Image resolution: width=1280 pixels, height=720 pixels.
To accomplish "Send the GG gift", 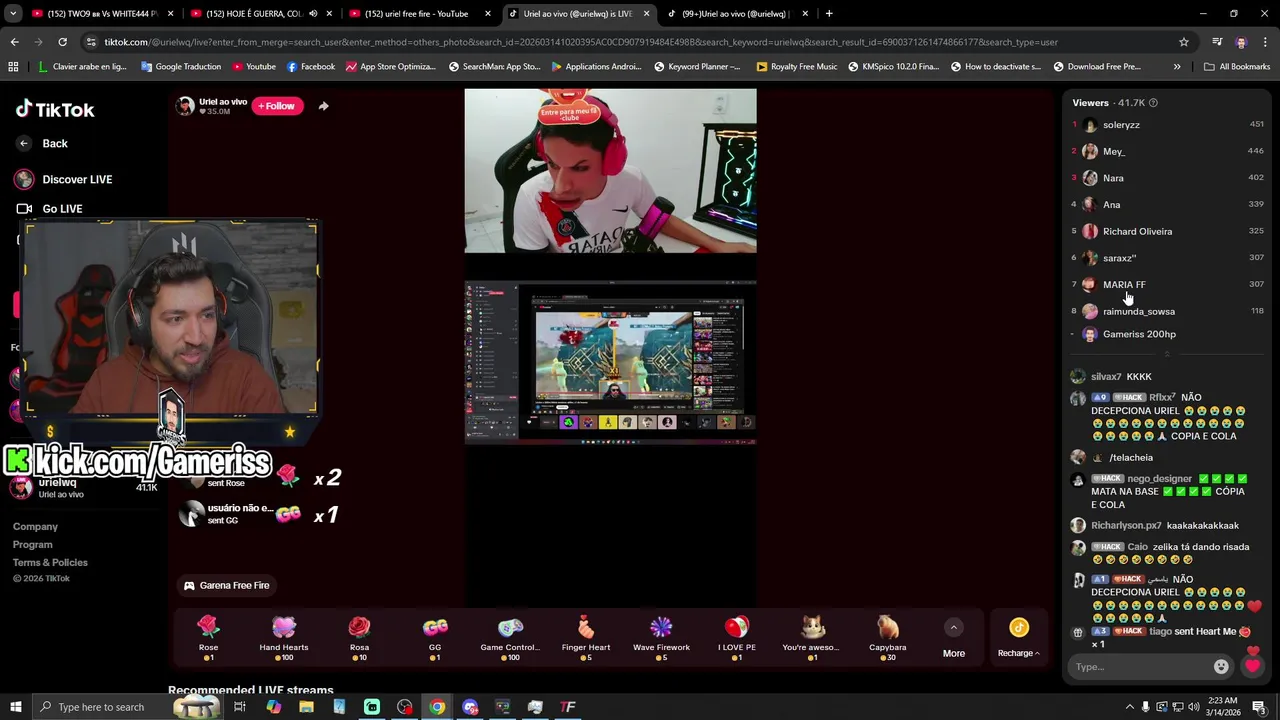I will point(435,638).
